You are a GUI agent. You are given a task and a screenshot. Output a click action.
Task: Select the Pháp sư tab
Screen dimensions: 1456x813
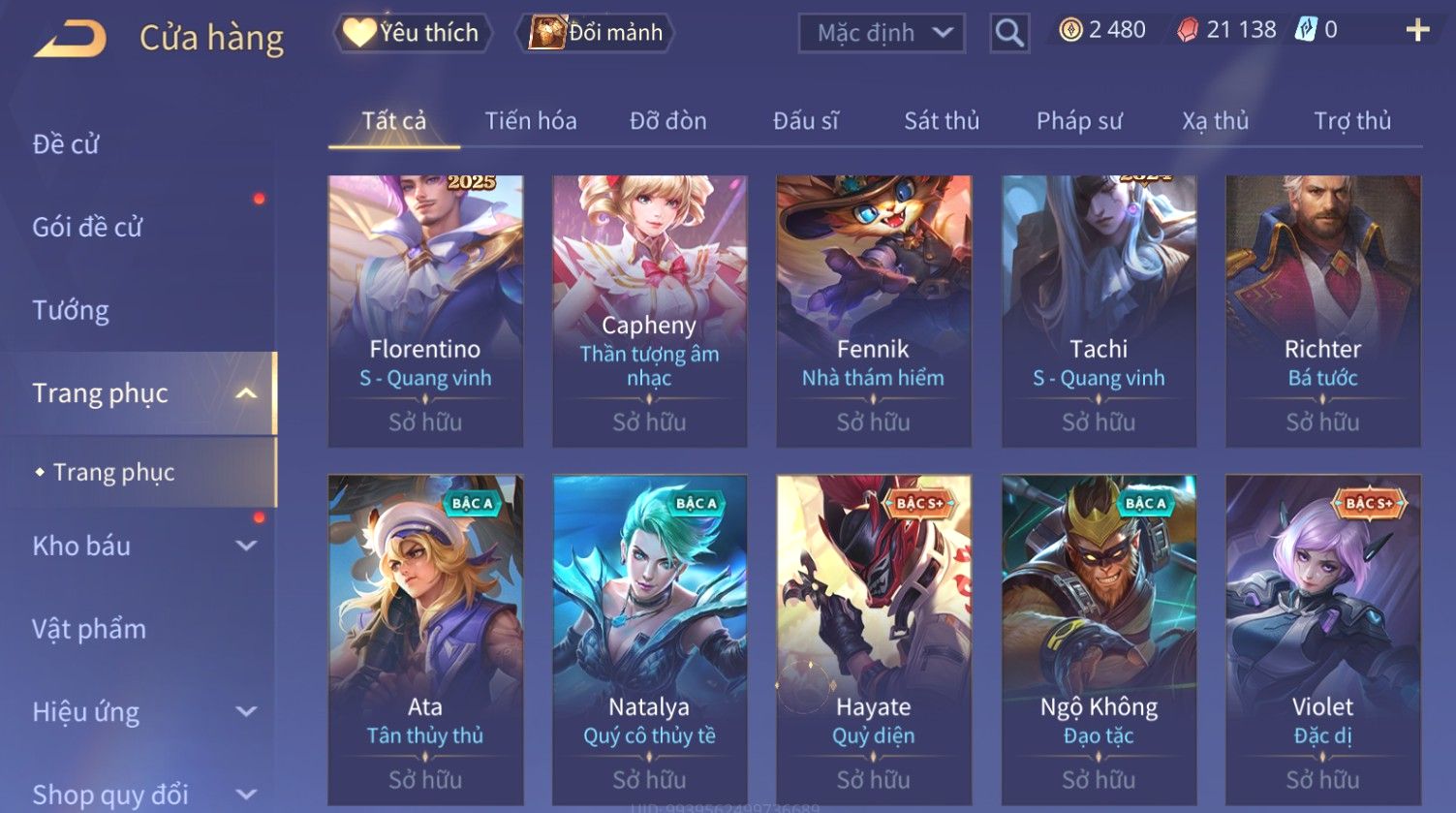click(1079, 121)
